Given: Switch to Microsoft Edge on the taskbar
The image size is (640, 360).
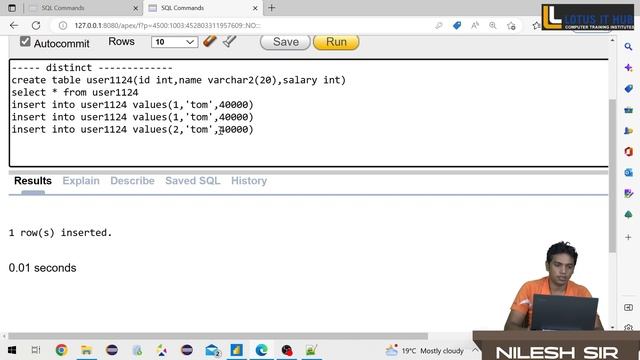Looking at the screenshot, I should point(261,350).
